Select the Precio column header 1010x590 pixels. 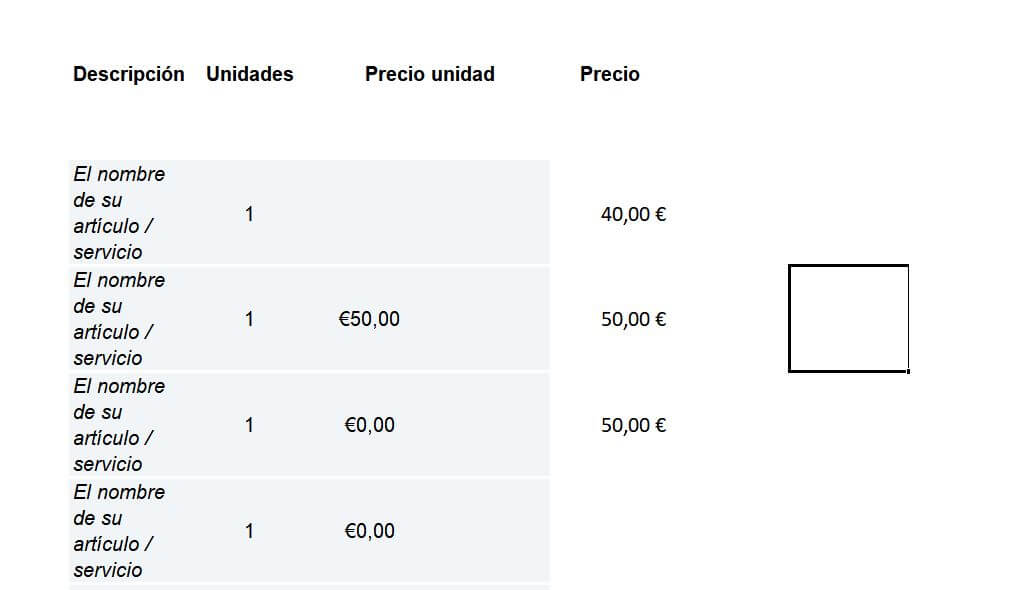pos(609,74)
